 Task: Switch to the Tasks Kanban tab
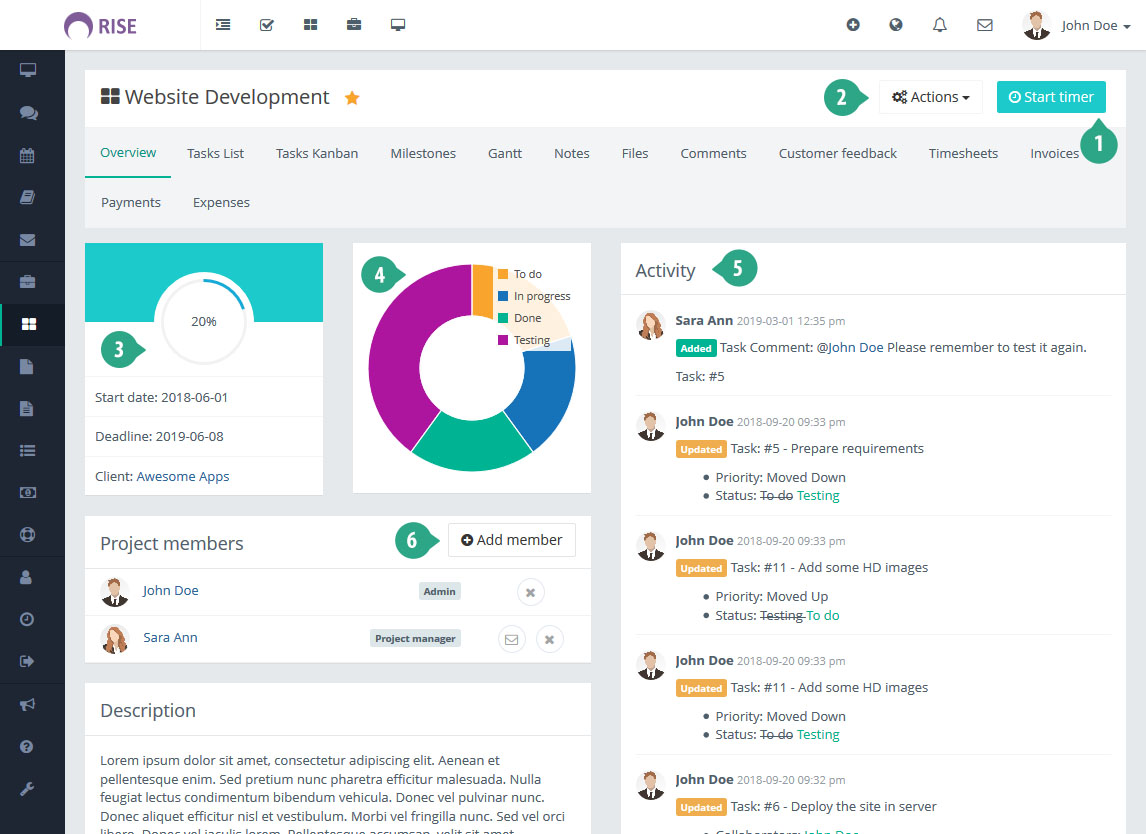pos(316,153)
